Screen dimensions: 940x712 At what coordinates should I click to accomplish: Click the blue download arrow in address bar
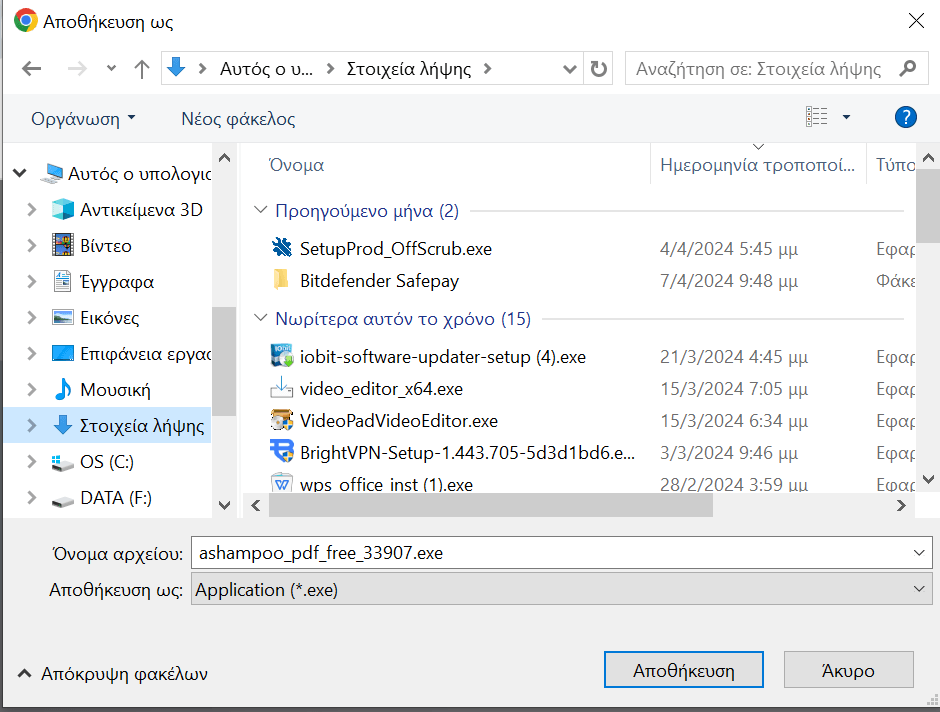(x=176, y=67)
